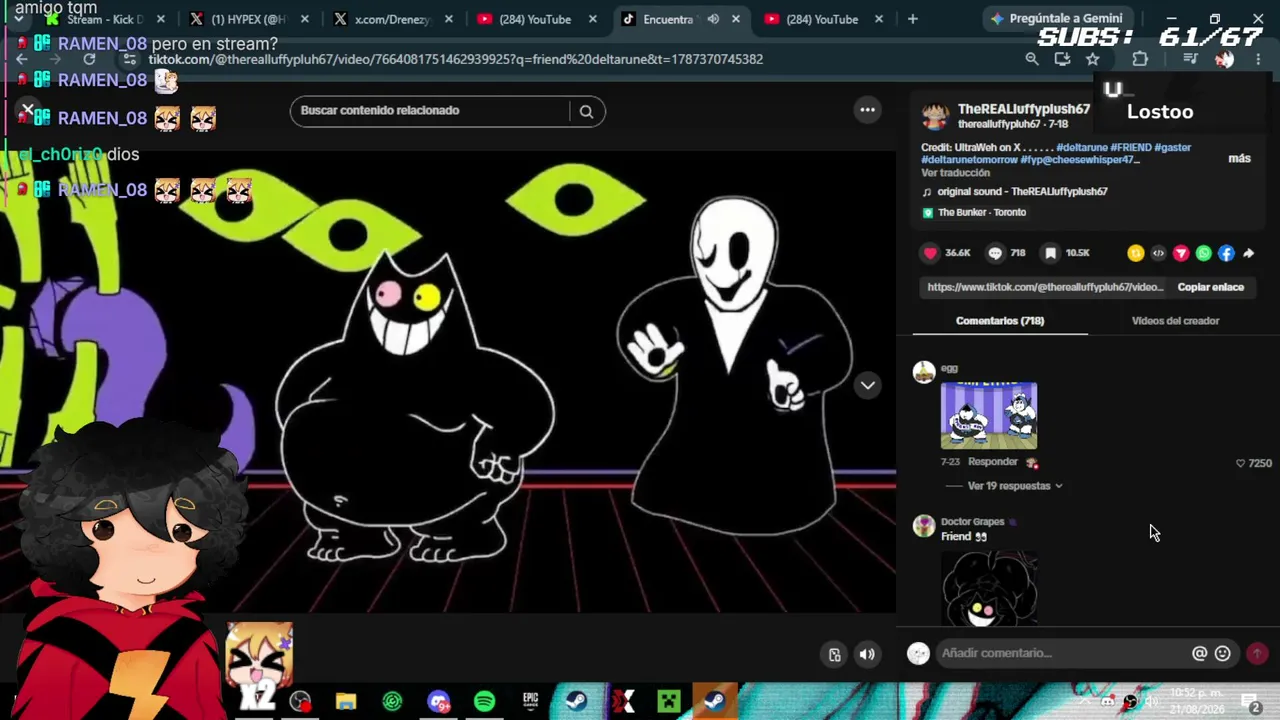
Task: Switch to the '(1) HYPEX' X browser tab
Action: (250, 19)
